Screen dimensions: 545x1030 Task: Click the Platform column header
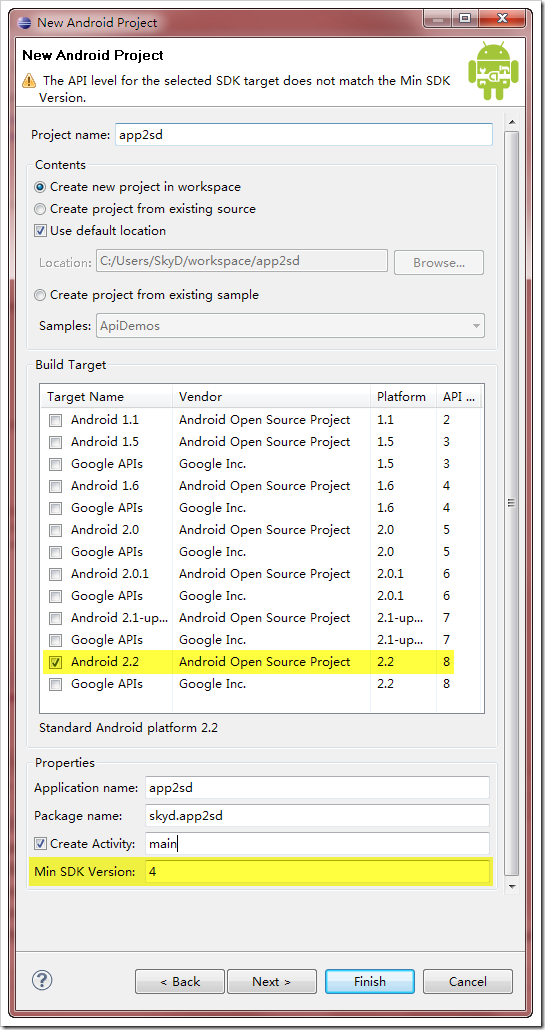(404, 397)
